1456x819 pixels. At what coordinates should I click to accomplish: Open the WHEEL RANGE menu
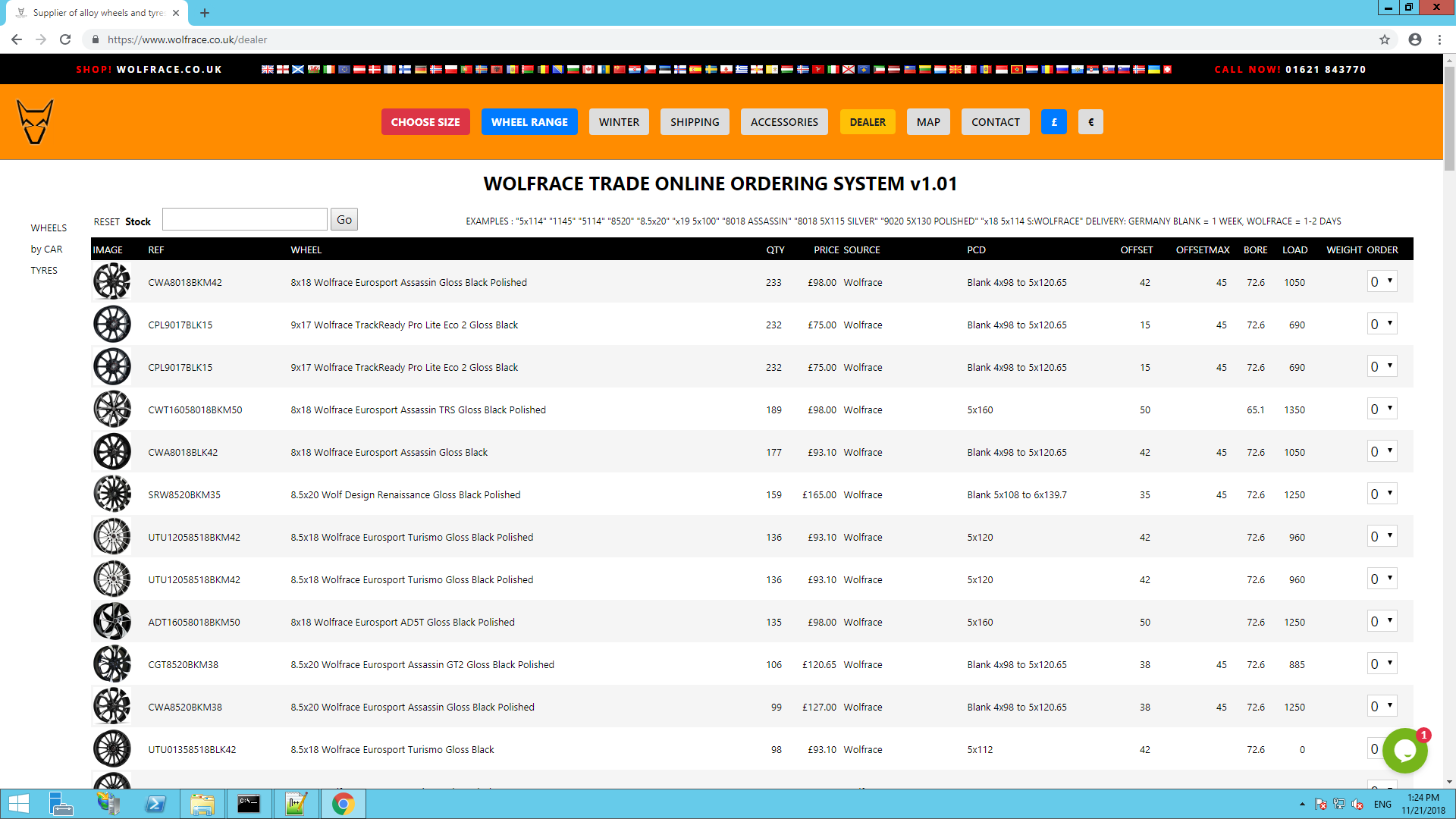(529, 122)
